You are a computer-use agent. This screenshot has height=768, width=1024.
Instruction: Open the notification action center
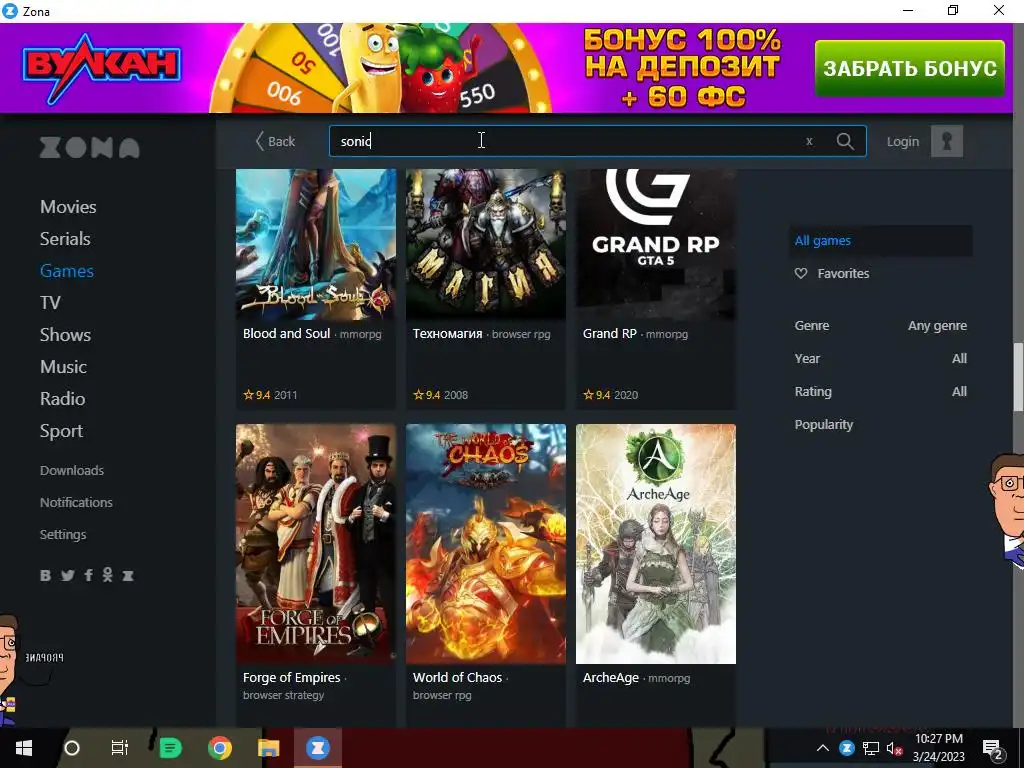[993, 748]
